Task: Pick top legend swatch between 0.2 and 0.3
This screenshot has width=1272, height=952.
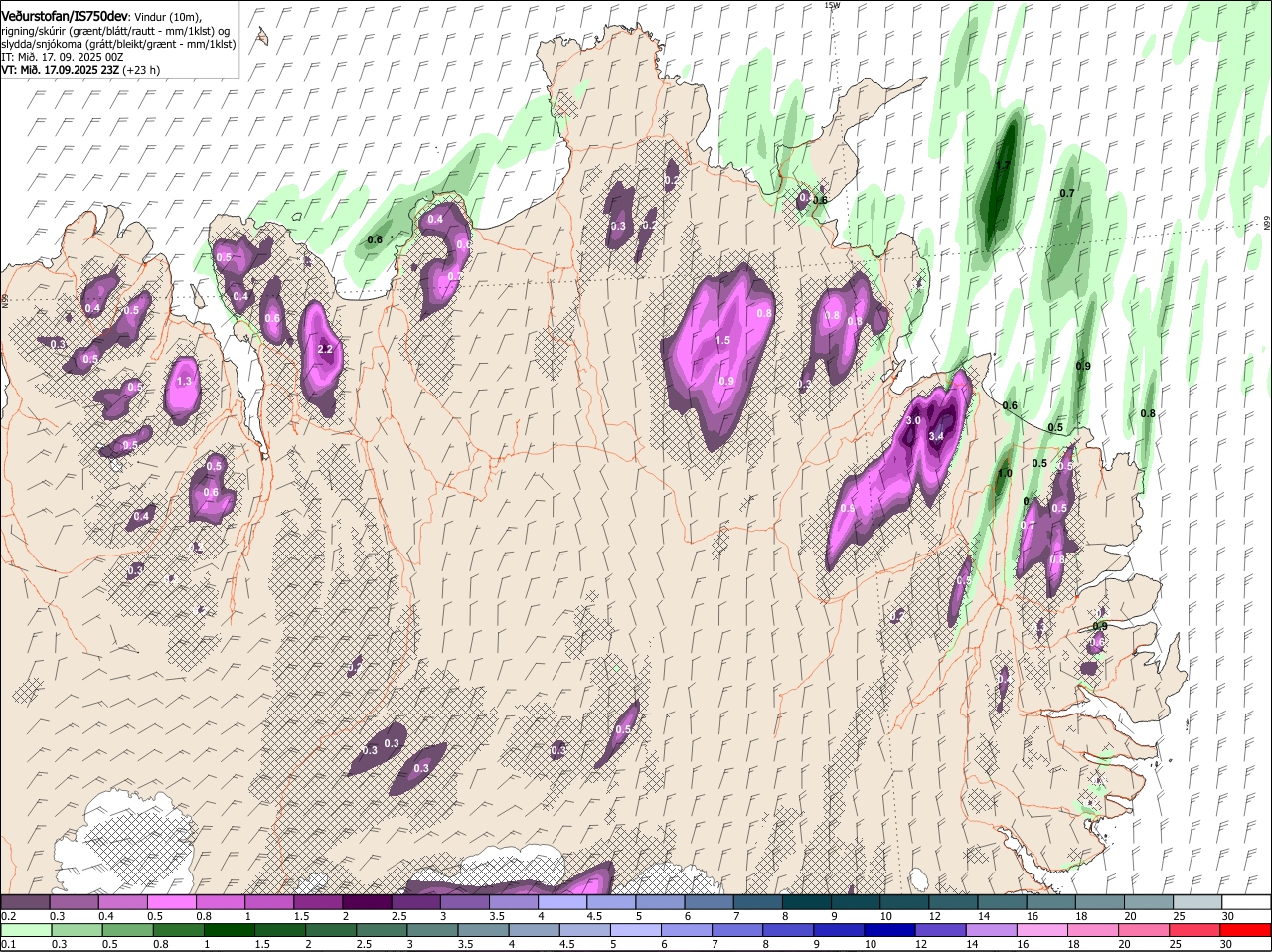Action: coord(25,901)
